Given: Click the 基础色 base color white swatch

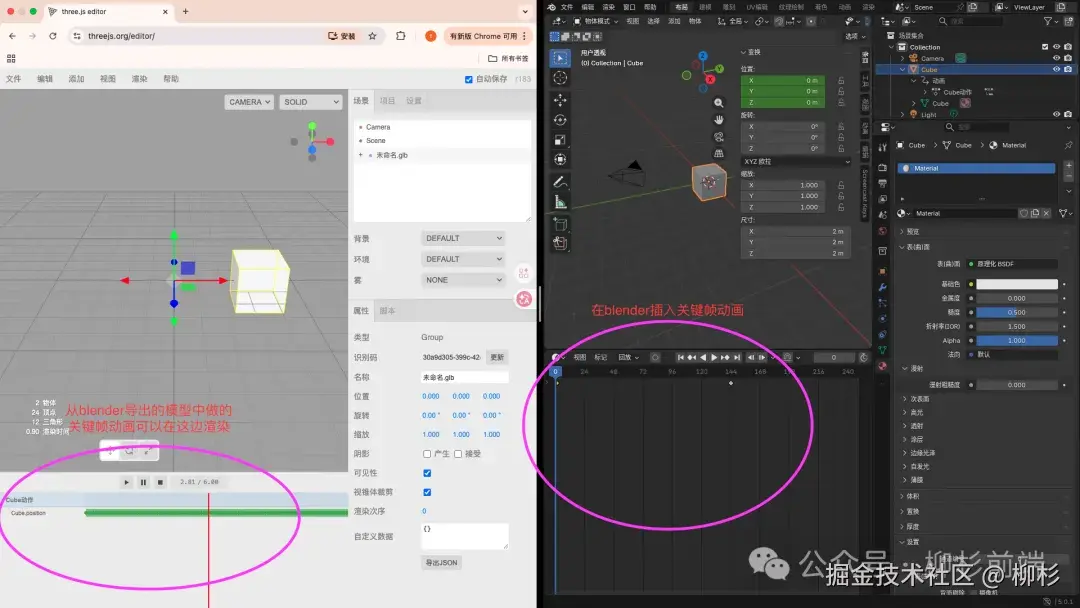Looking at the screenshot, I should [1017, 284].
